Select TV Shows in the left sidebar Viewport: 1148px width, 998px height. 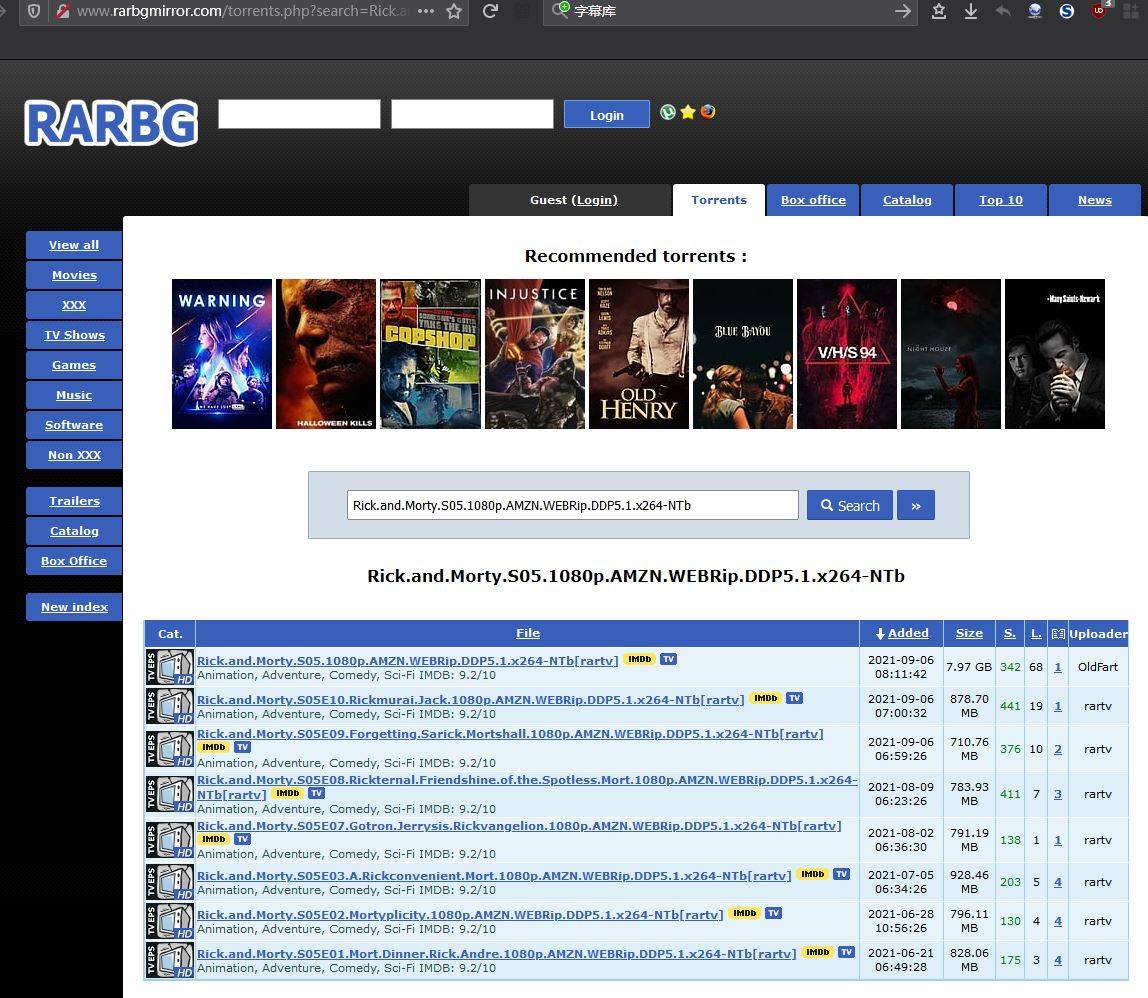point(74,335)
